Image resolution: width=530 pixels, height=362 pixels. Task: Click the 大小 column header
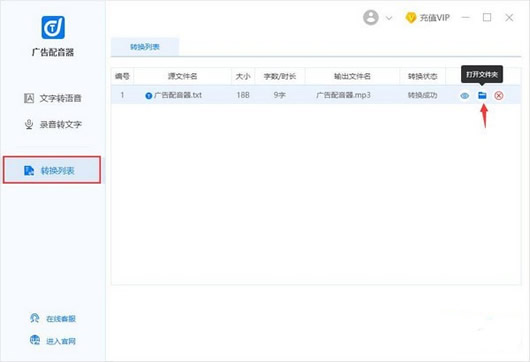coord(243,76)
